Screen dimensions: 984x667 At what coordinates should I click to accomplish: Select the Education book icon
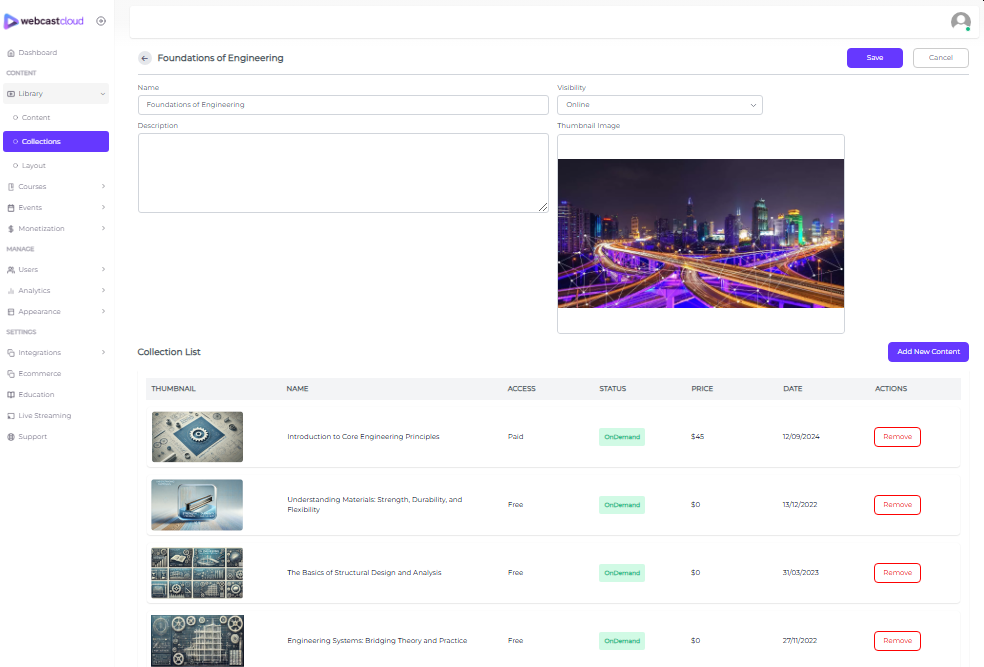(x=12, y=394)
